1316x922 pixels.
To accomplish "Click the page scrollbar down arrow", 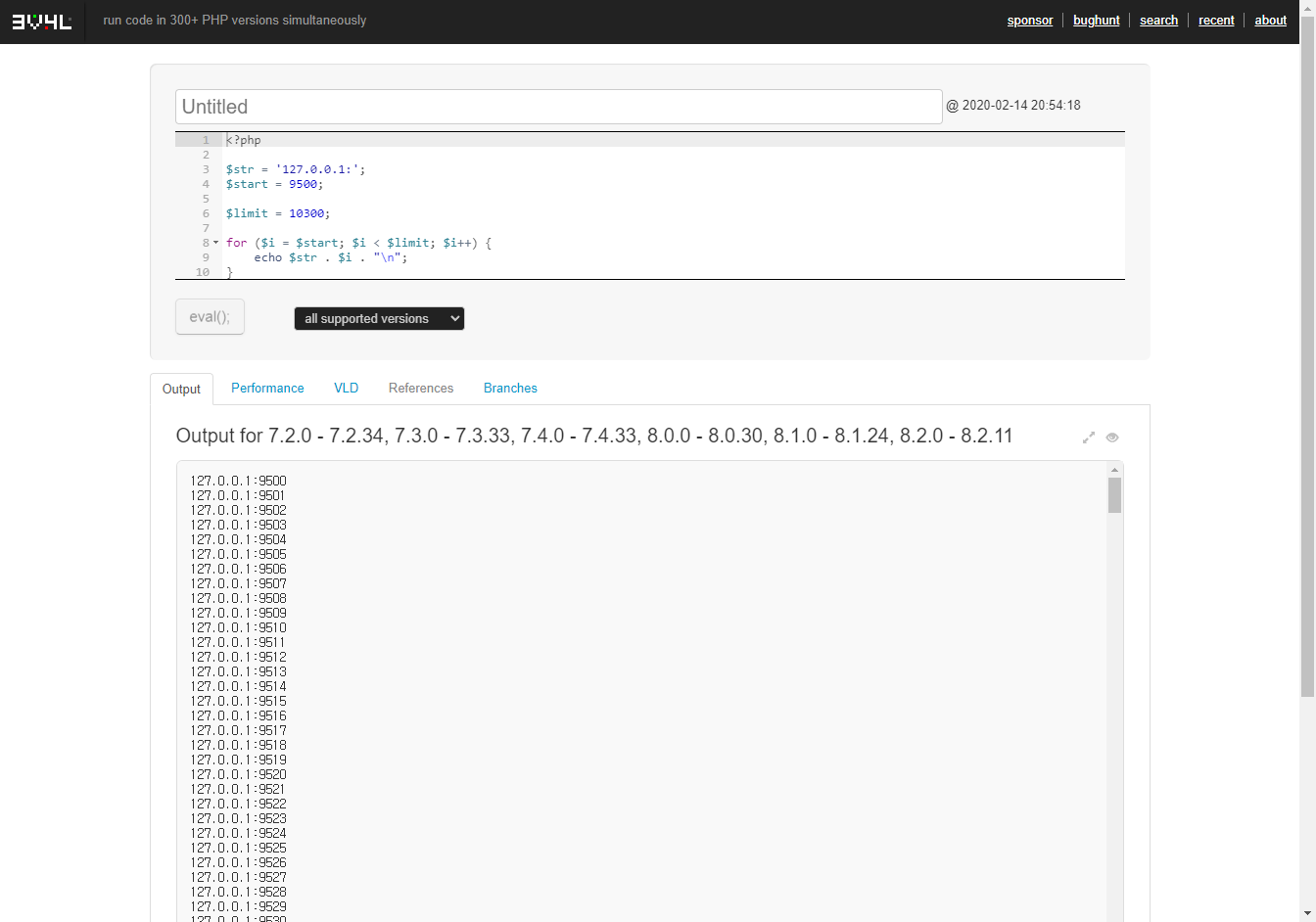I will (1307, 914).
